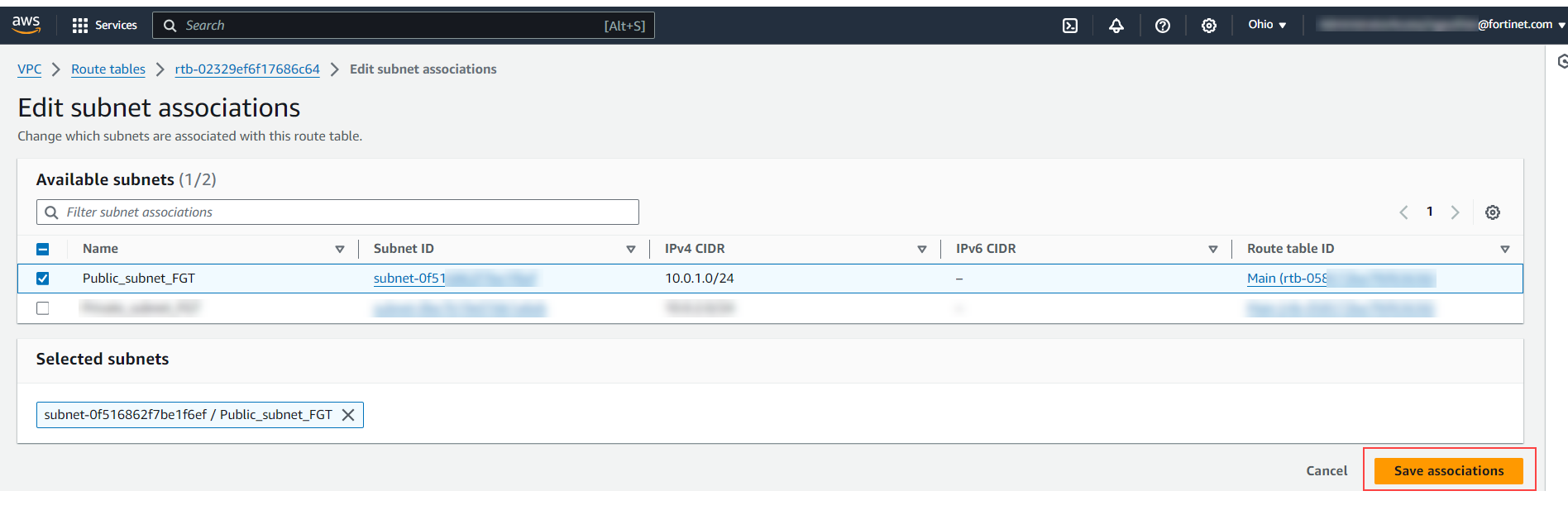Image resolution: width=1568 pixels, height=510 pixels.
Task: Open the account menu at fortinet.com
Action: coord(1441,25)
